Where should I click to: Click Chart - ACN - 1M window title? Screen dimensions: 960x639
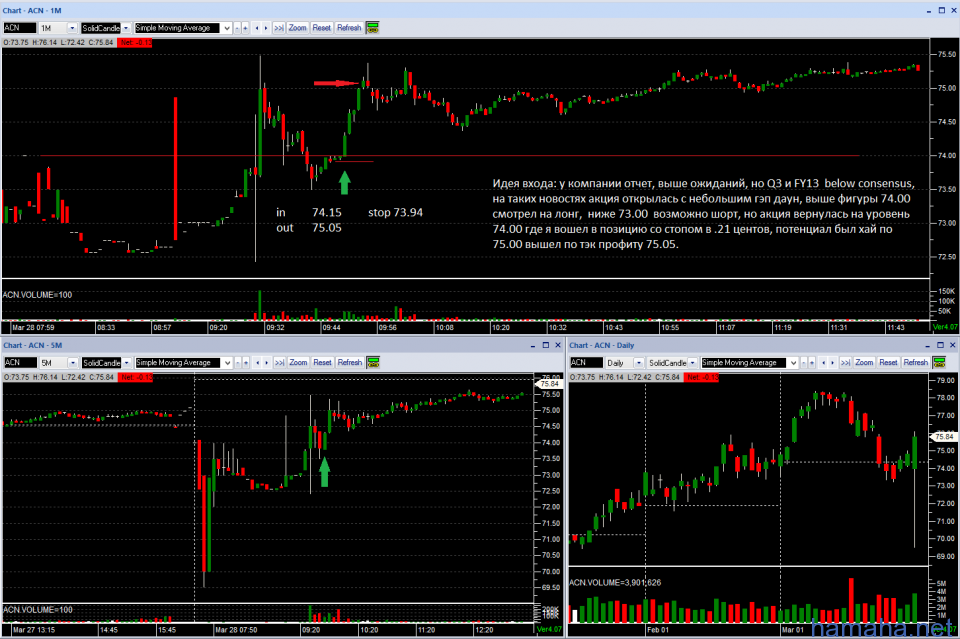tap(32, 10)
